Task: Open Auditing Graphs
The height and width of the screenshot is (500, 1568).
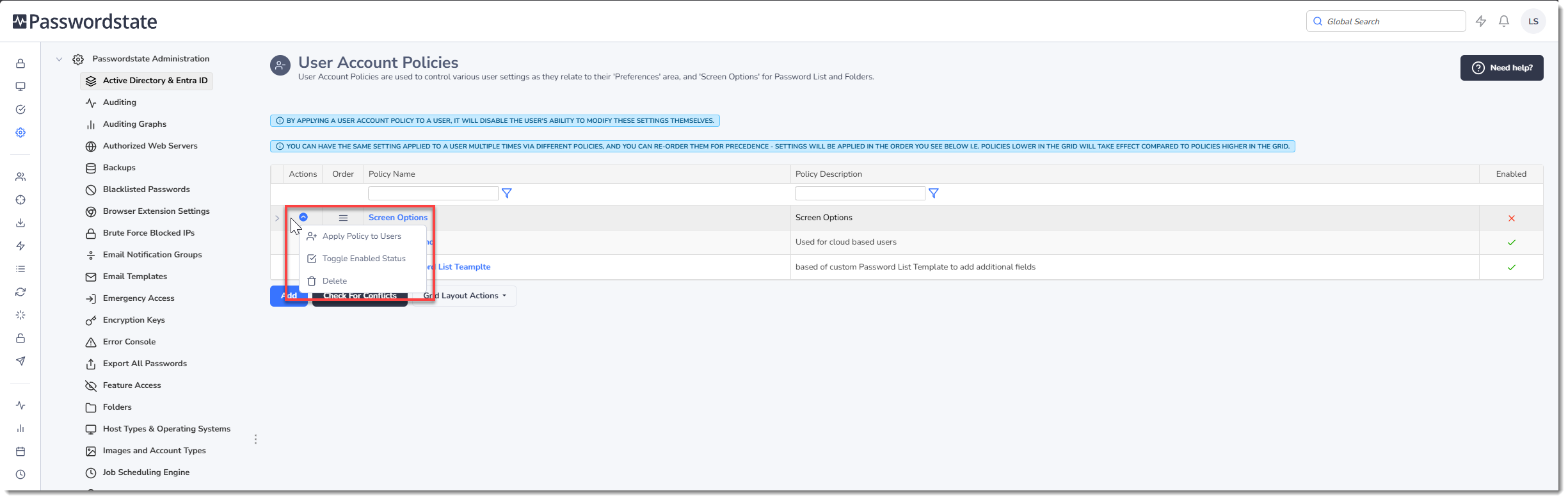Action: (x=134, y=124)
